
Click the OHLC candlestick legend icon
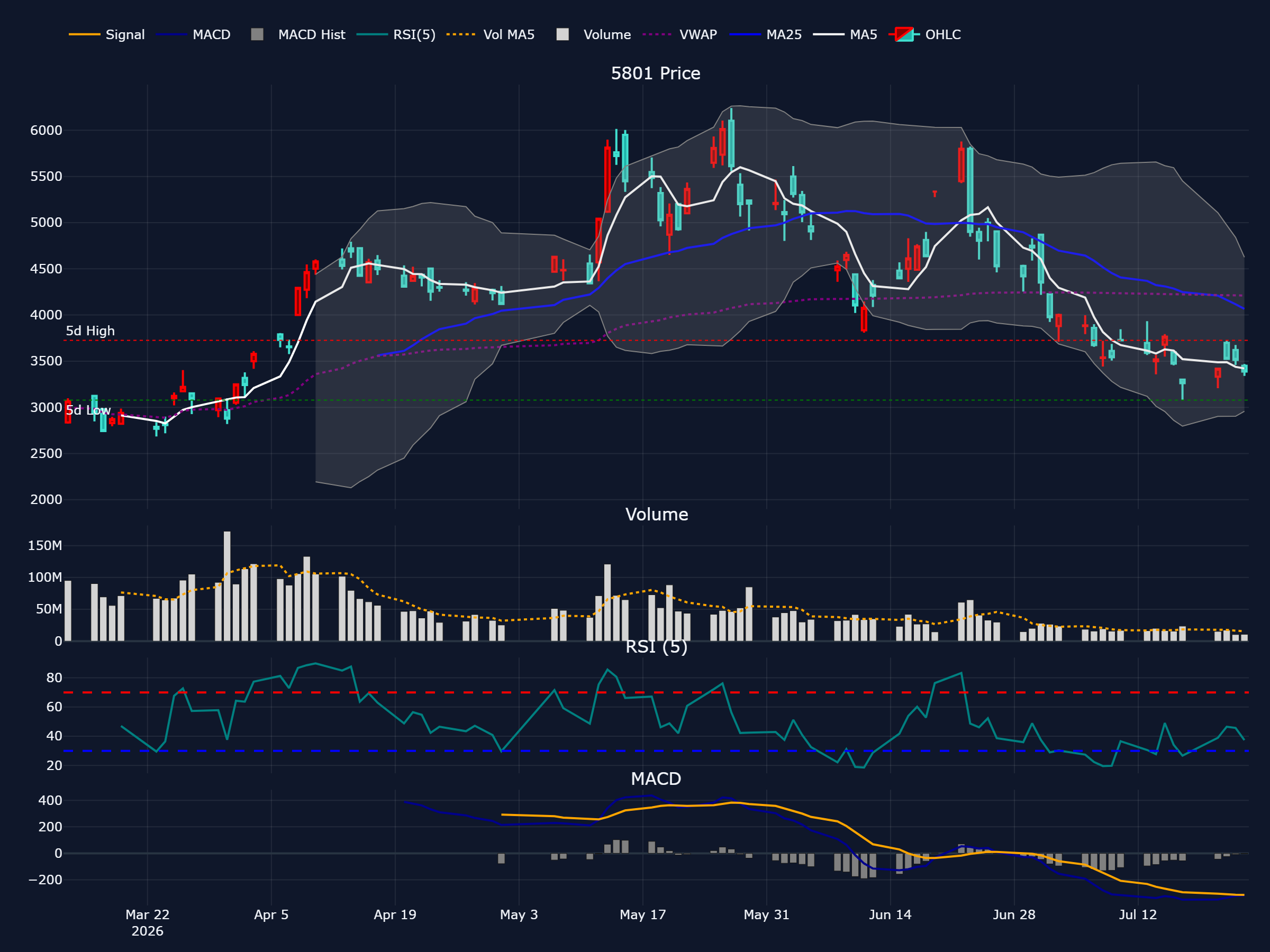coord(904,34)
